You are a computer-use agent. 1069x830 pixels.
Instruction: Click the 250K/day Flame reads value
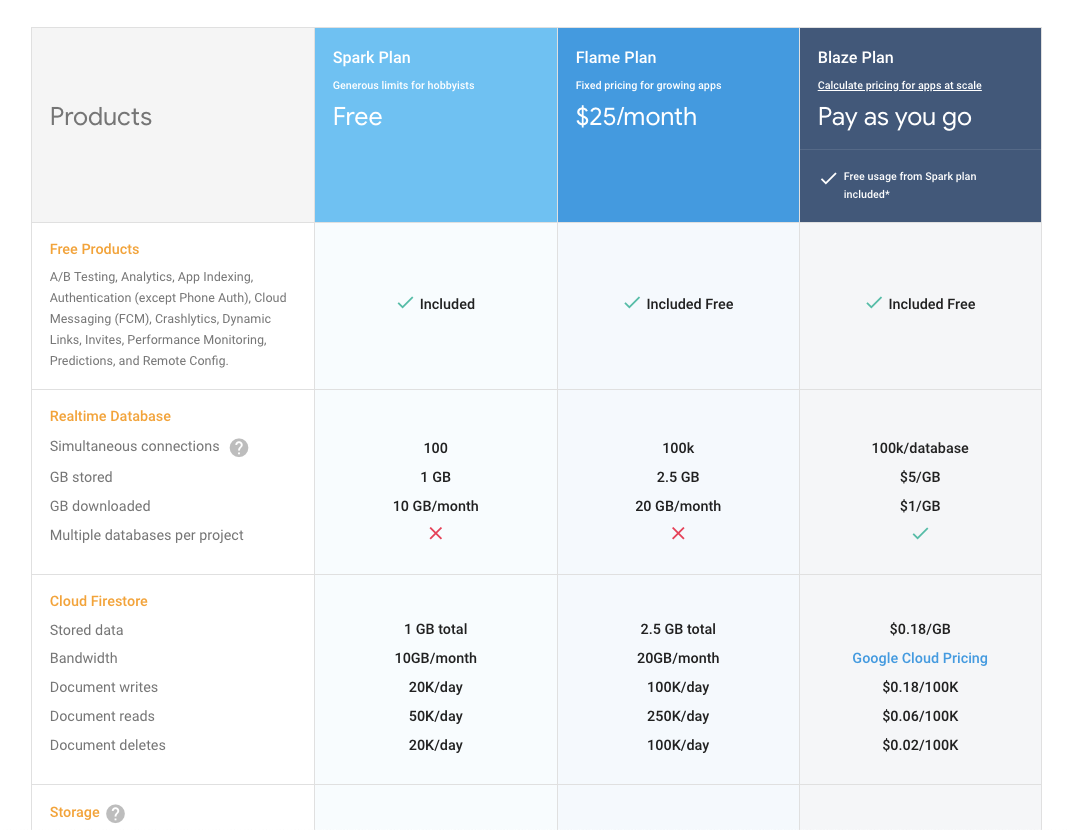678,716
